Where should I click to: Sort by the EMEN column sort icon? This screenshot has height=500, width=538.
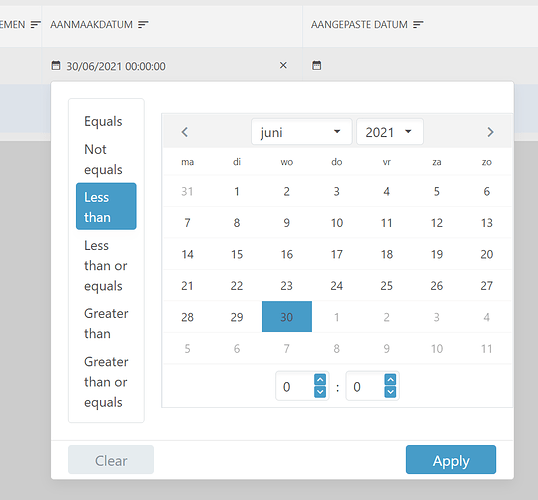coord(35,24)
